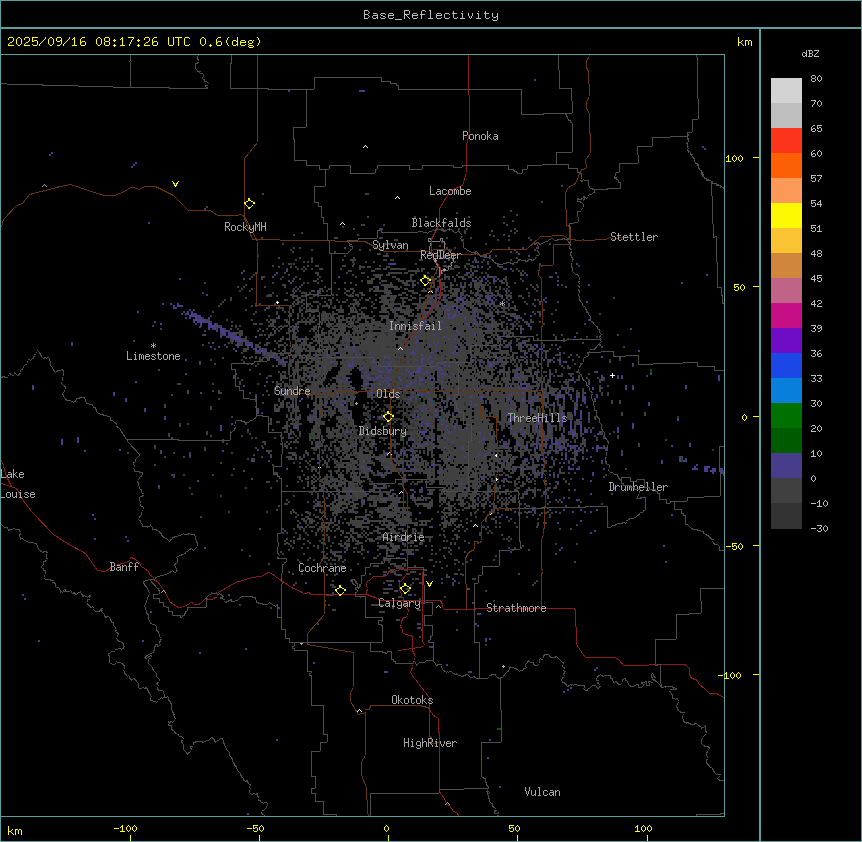
Task: Click the -30 value on dBZ scale
Action: coord(819,528)
